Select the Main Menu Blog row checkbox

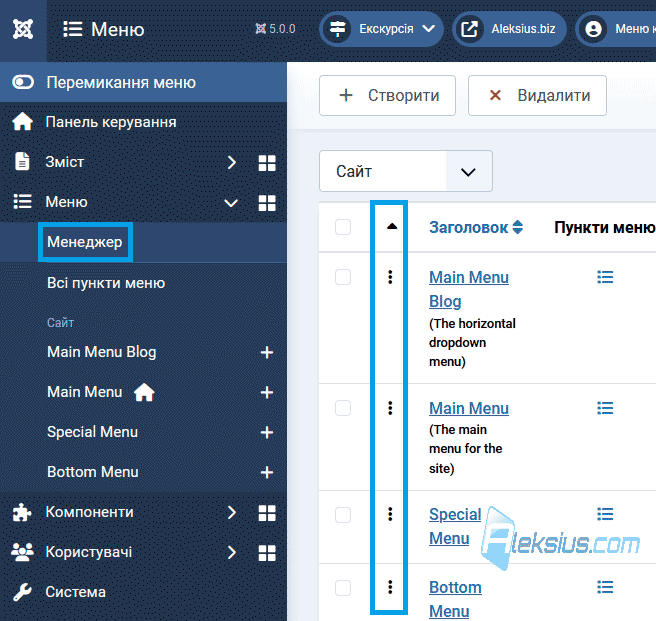343,277
